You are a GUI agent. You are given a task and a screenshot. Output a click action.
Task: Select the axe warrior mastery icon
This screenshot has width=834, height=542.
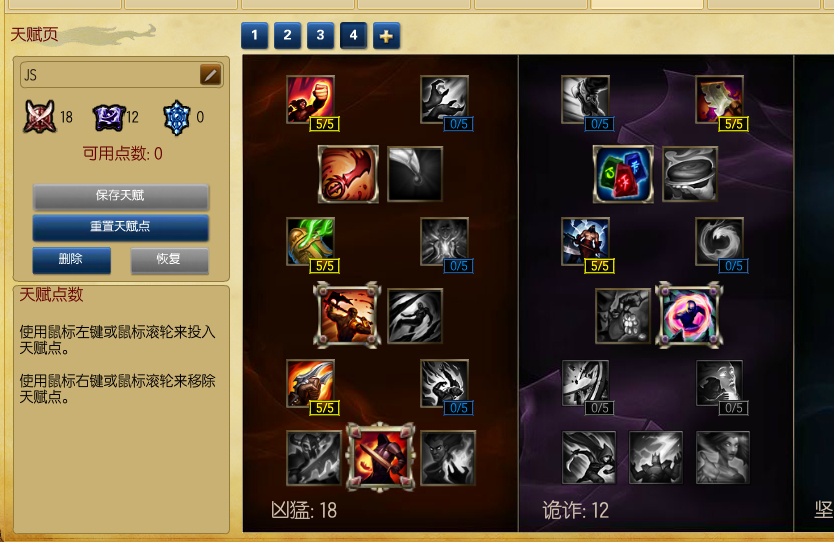click(x=347, y=315)
